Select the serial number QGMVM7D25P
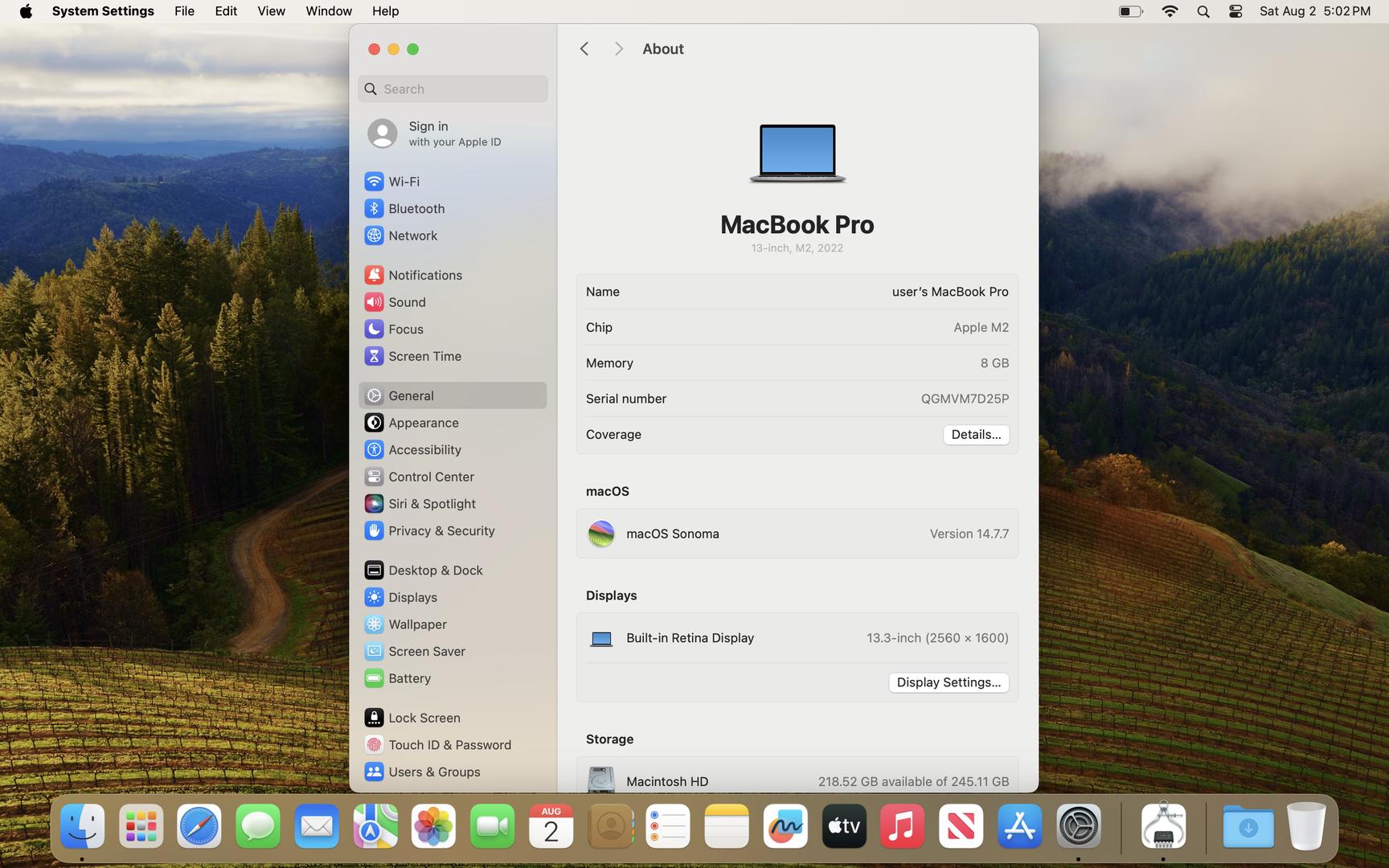The width and height of the screenshot is (1389, 868). (965, 399)
